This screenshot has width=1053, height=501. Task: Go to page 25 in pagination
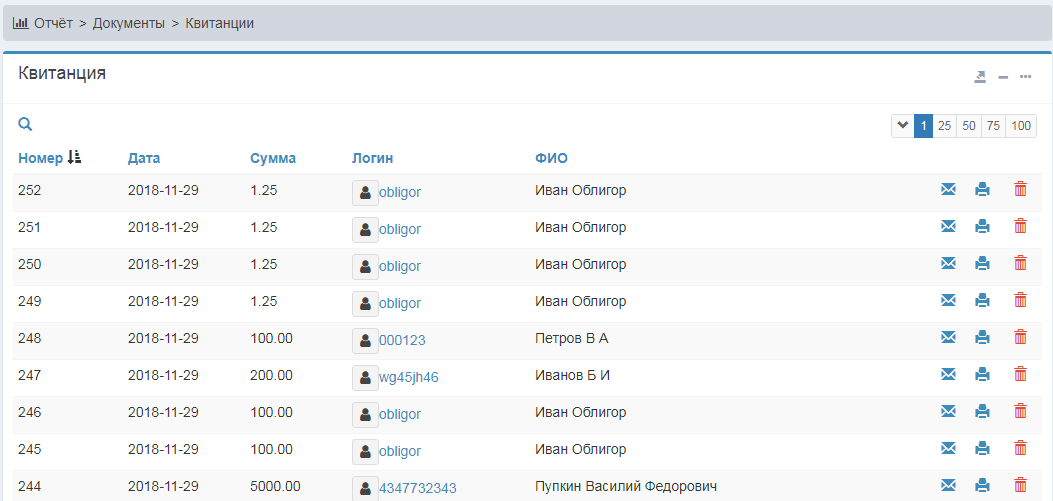[x=944, y=126]
